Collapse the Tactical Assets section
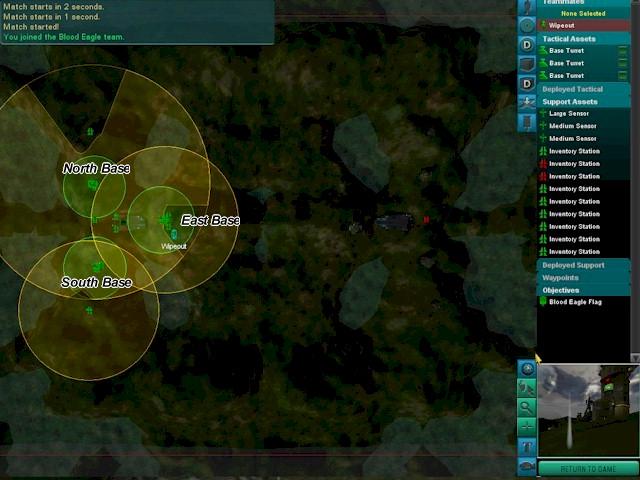 [584, 39]
